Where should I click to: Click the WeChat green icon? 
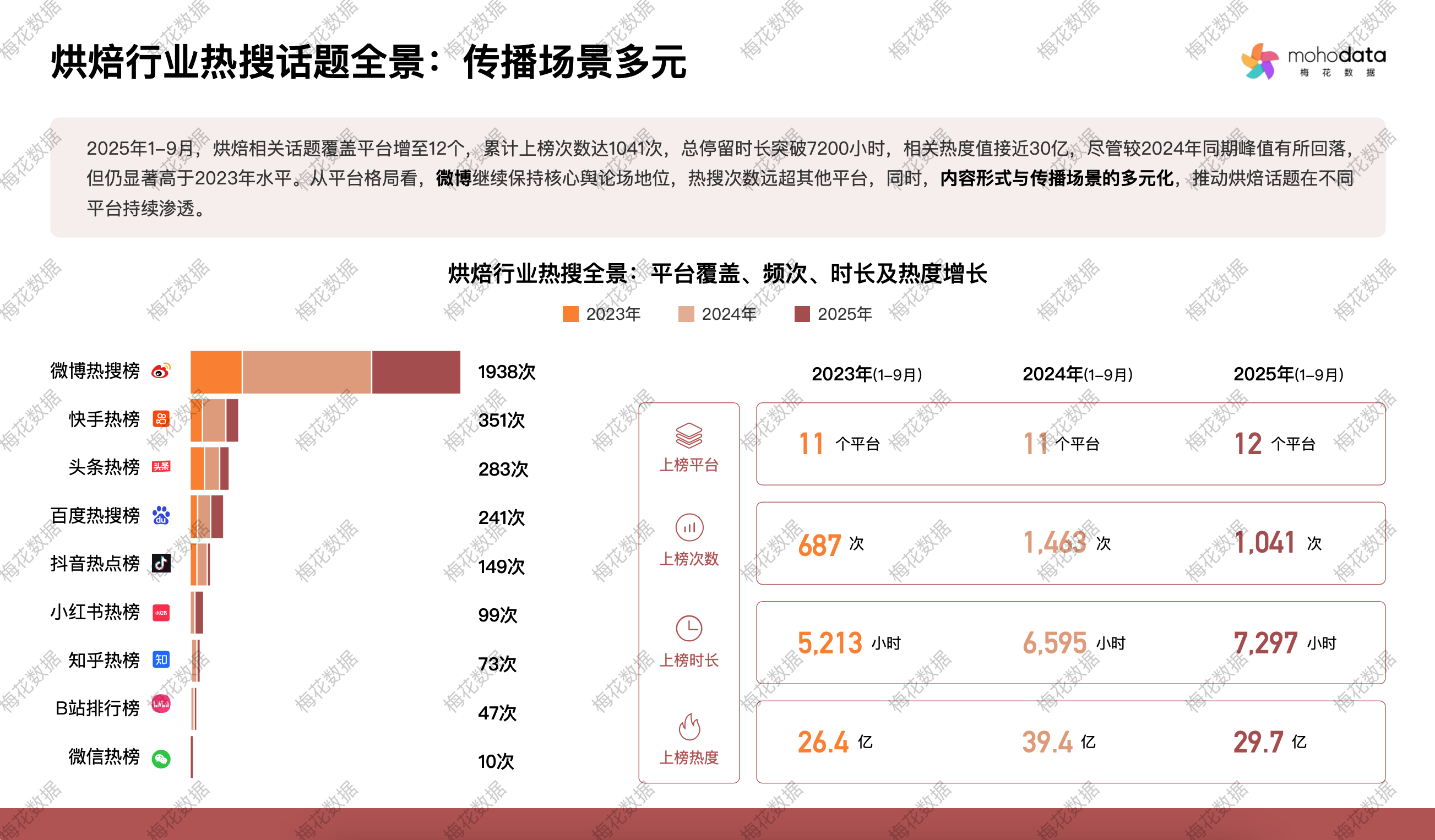point(161,759)
